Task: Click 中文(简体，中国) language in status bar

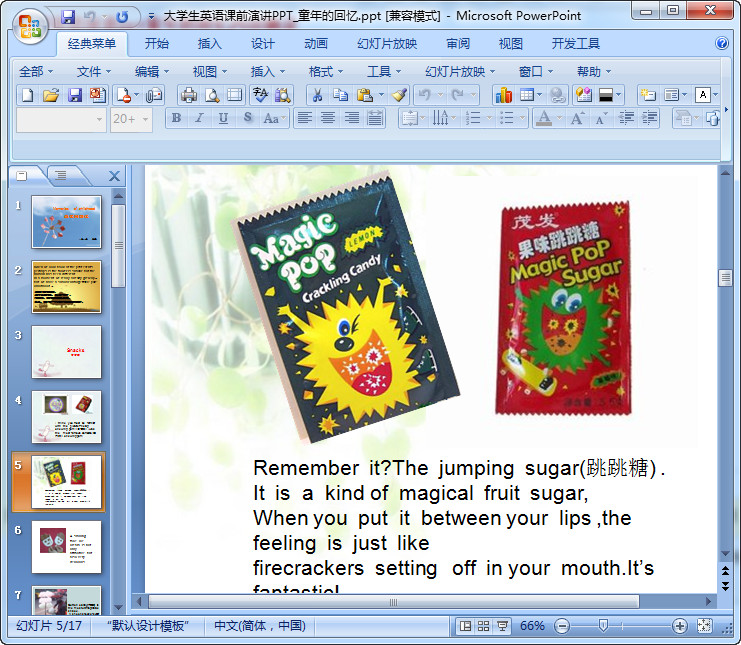Action: [x=260, y=626]
